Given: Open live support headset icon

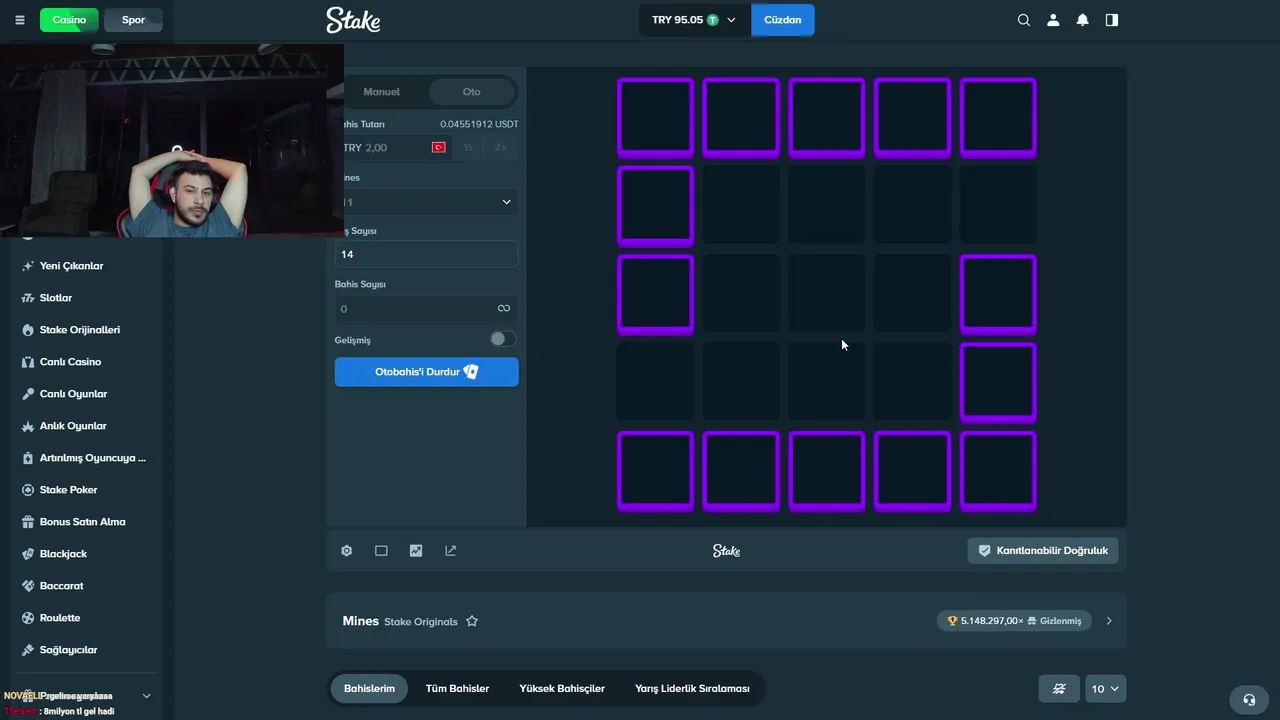Looking at the screenshot, I should 1248,699.
